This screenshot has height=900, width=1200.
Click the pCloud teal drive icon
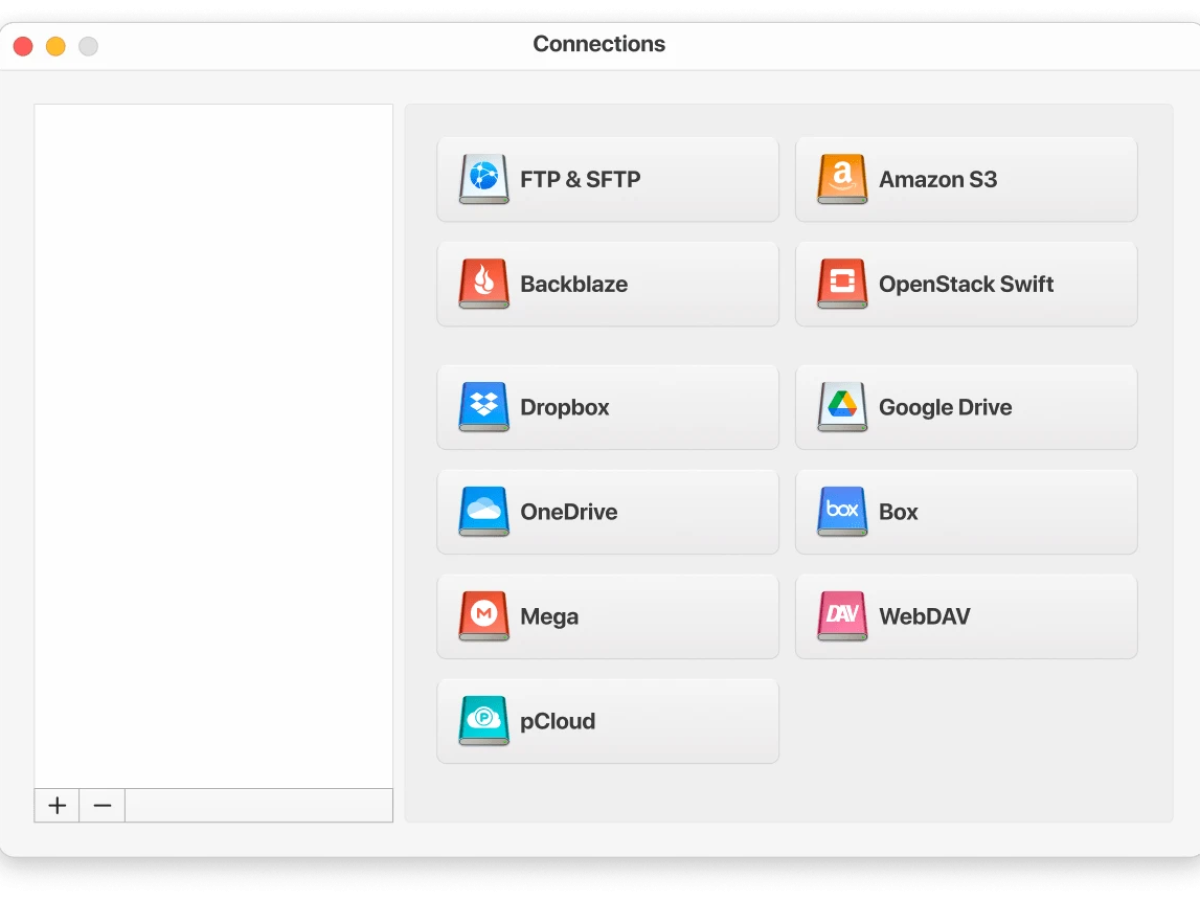(x=484, y=721)
